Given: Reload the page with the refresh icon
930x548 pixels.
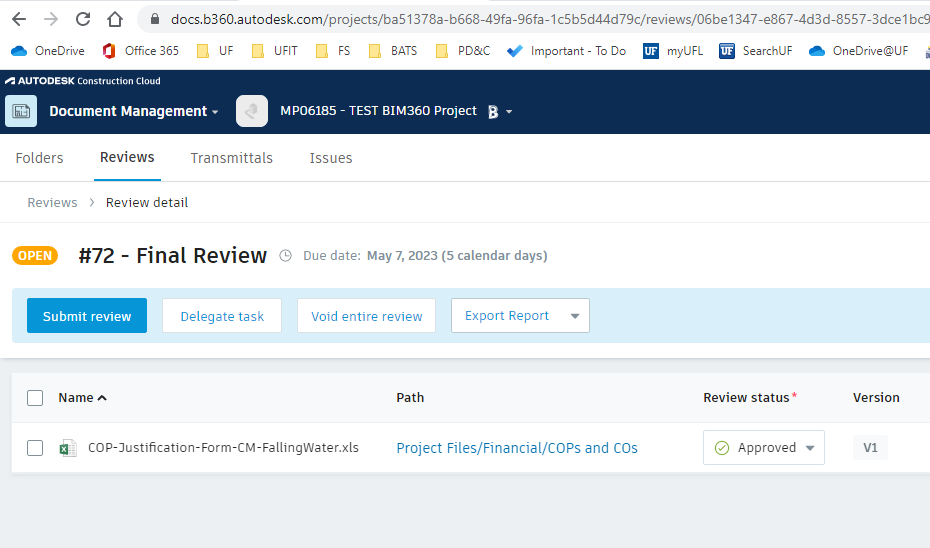Looking at the screenshot, I should [83, 20].
